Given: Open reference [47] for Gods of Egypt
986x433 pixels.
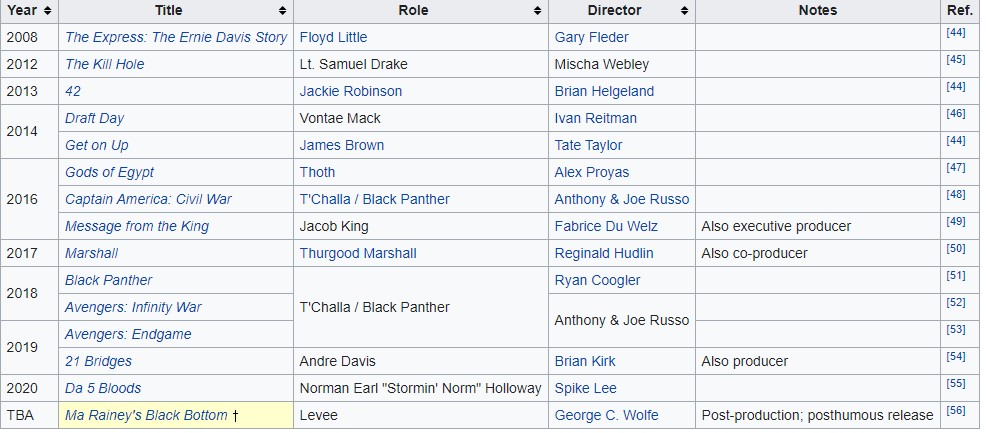Looking at the screenshot, I should (955, 168).
